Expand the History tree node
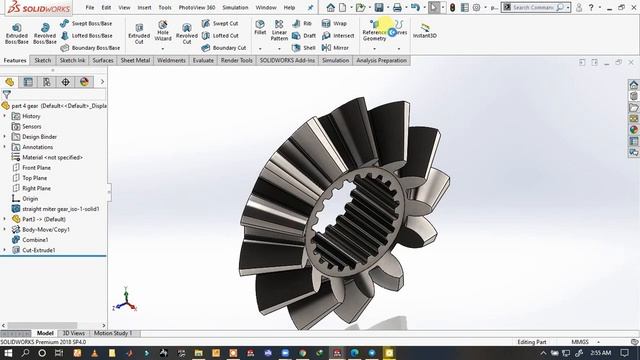This screenshot has height=360, width=640. pyautogui.click(x=5, y=116)
